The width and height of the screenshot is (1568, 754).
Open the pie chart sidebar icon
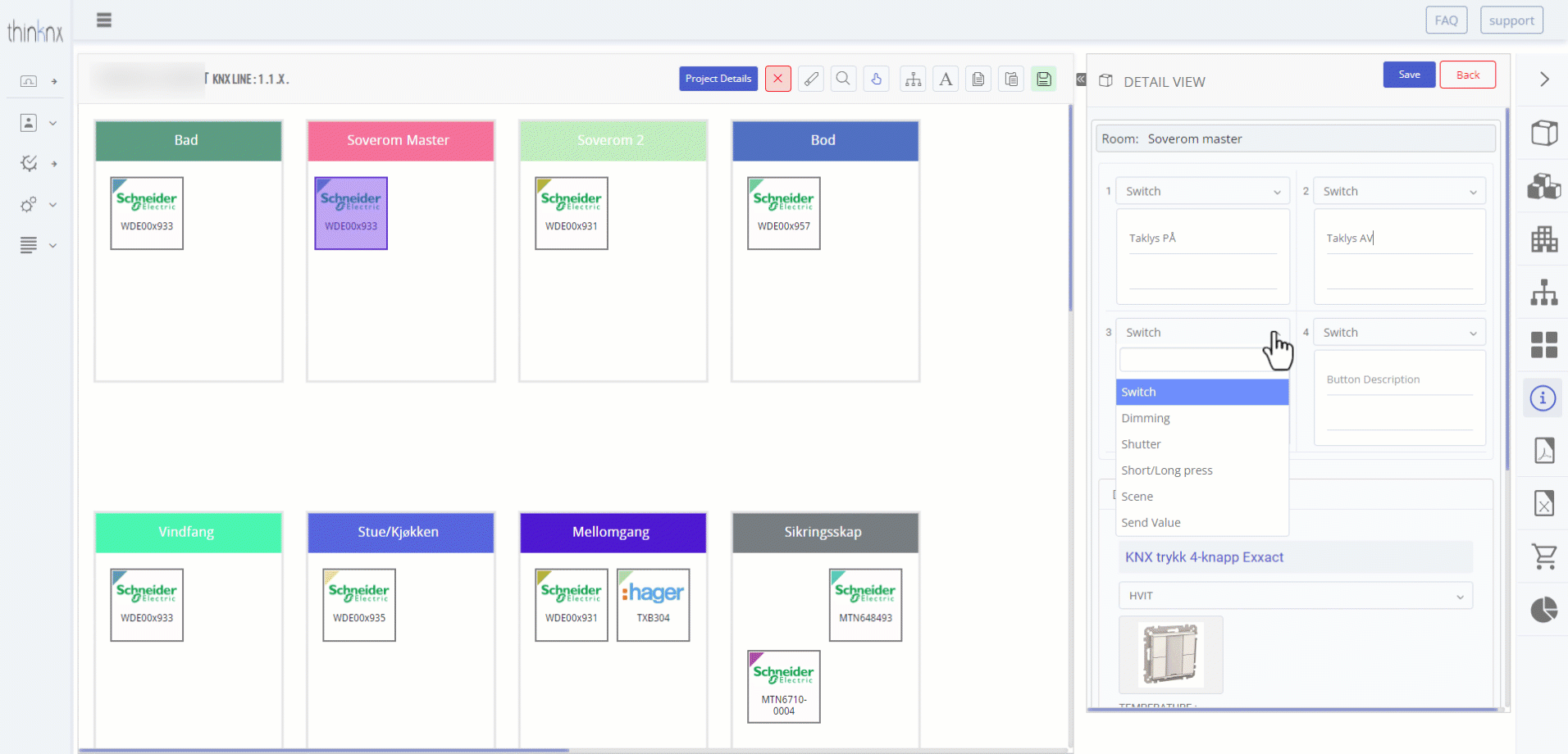(x=1544, y=610)
